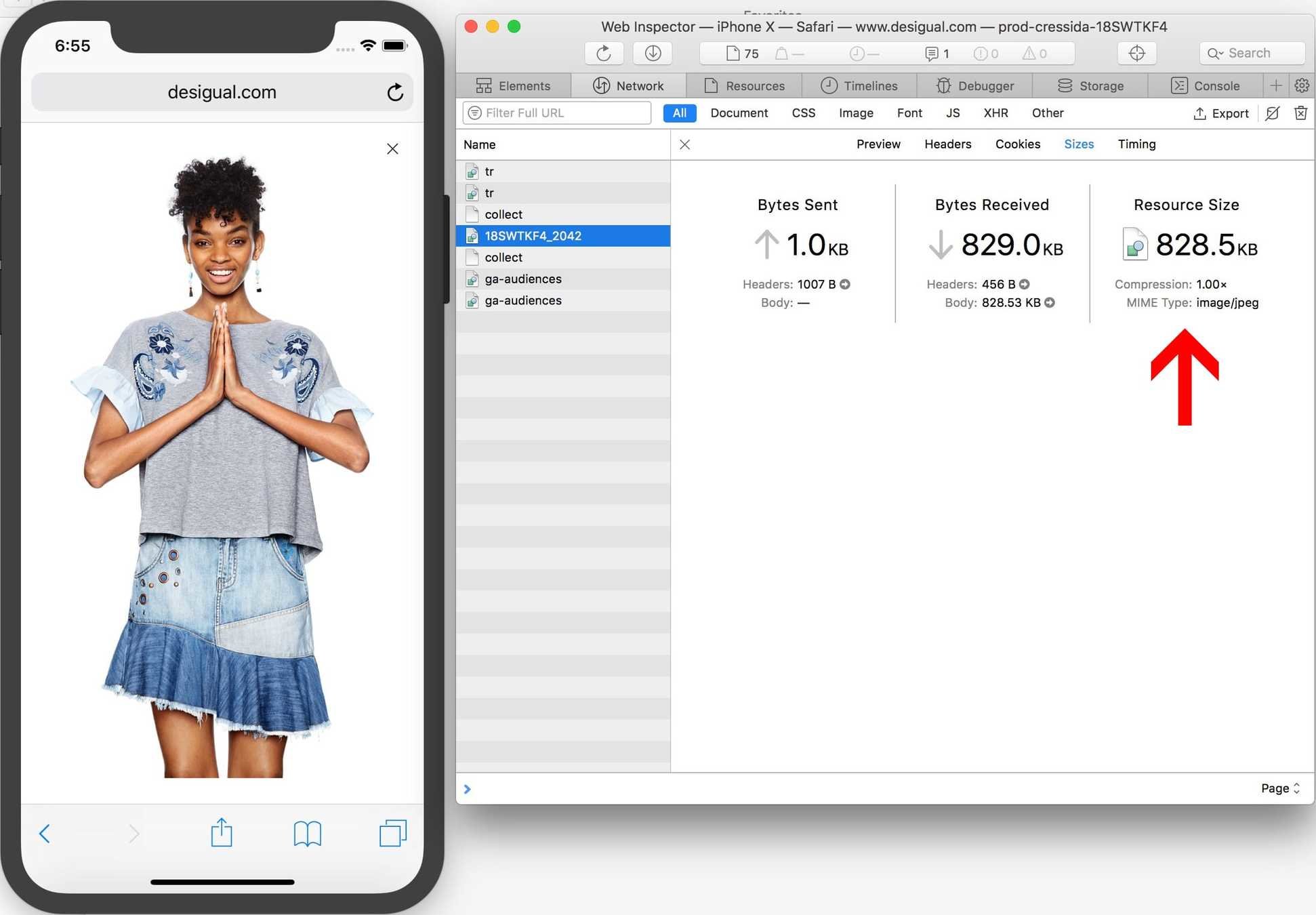1316x915 pixels.
Task: Reload page in Web Inspector toolbar
Action: click(x=603, y=53)
